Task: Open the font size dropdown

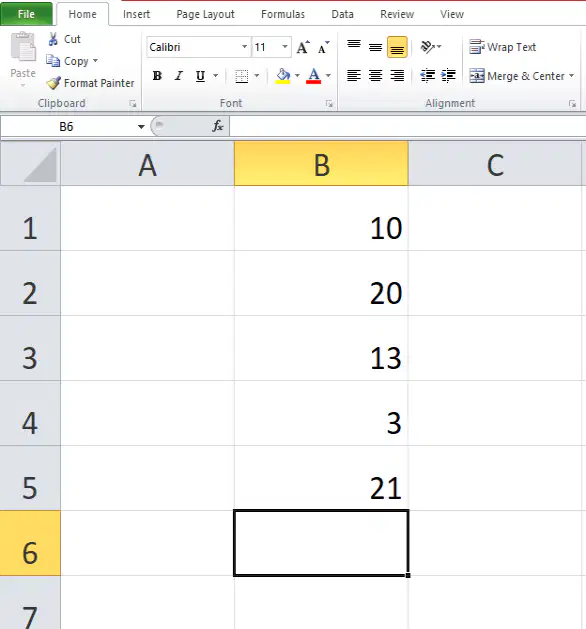Action: [285, 47]
